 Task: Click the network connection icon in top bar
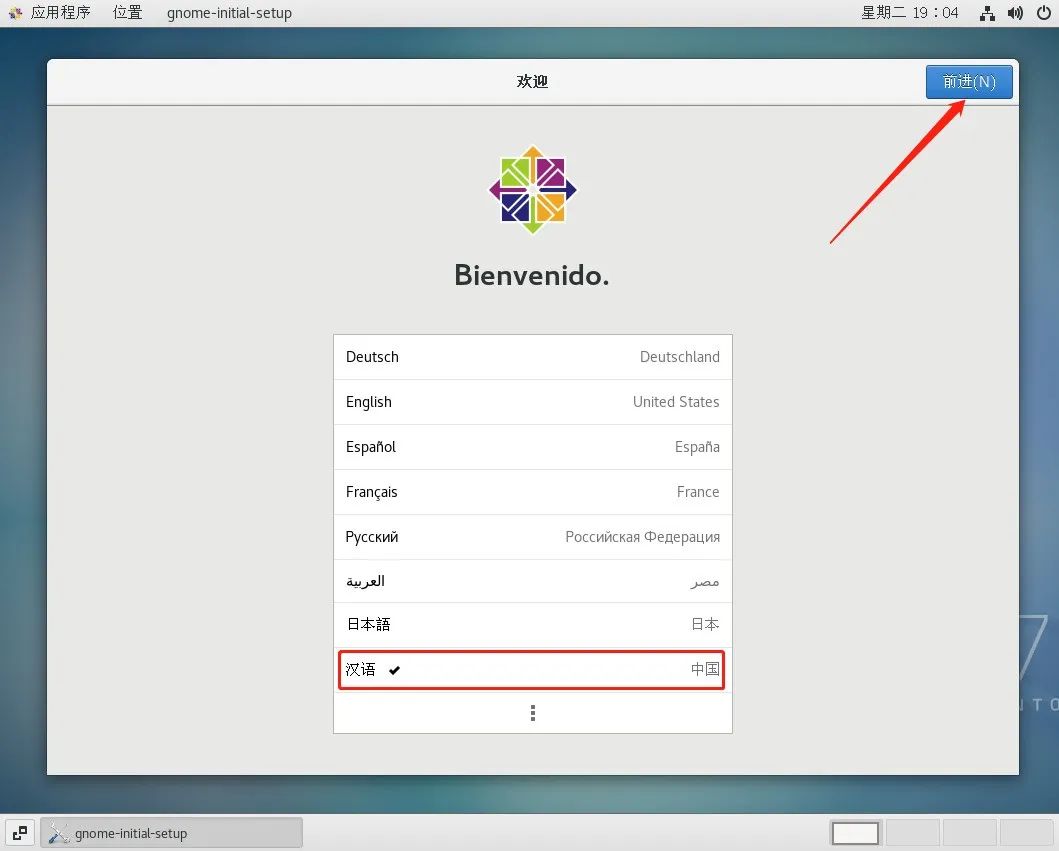tap(987, 13)
